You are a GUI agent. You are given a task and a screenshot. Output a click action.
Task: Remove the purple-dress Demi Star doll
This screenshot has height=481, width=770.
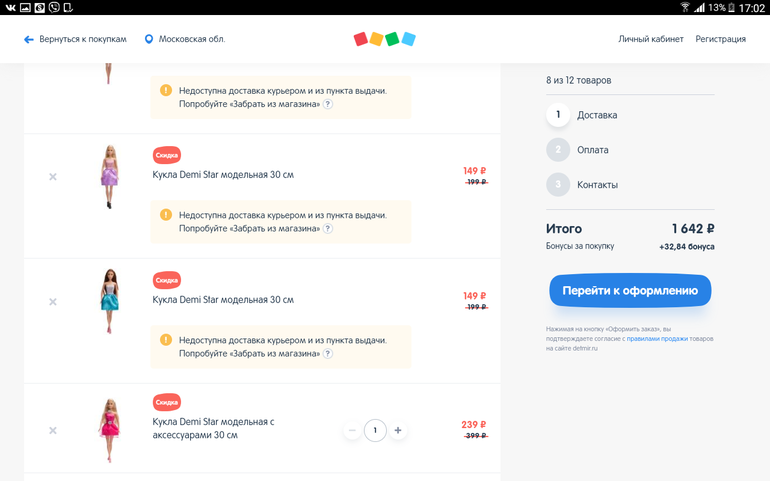[53, 177]
